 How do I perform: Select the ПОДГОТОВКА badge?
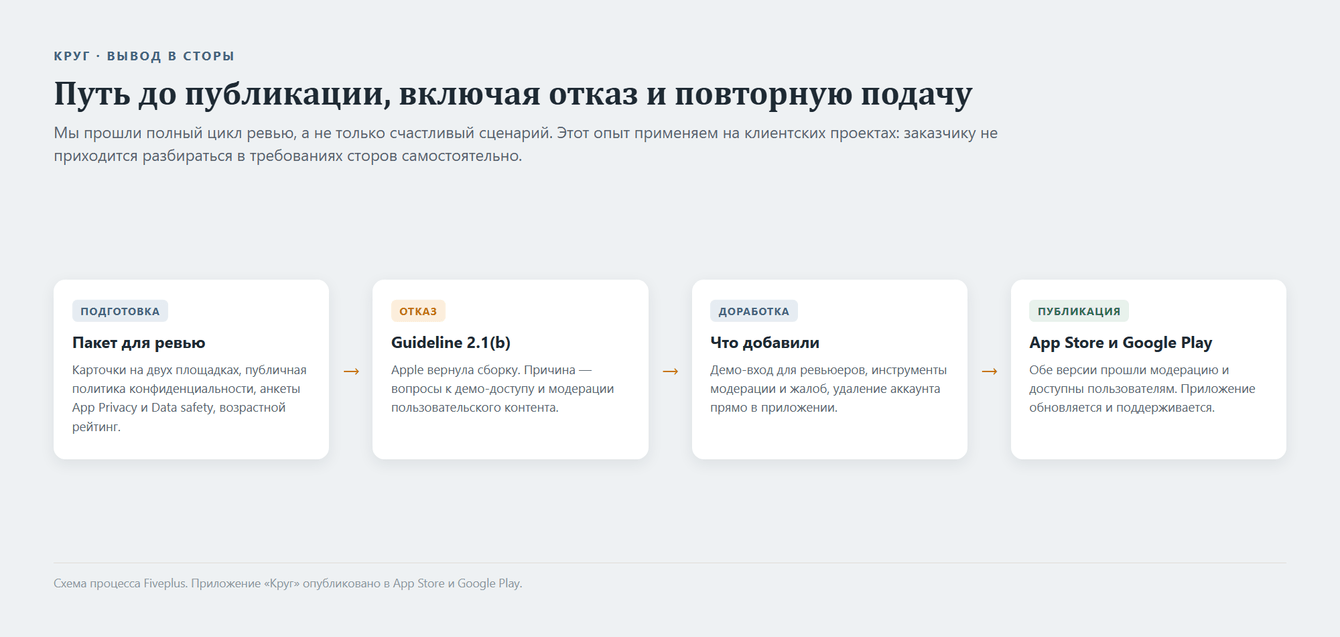pos(120,311)
